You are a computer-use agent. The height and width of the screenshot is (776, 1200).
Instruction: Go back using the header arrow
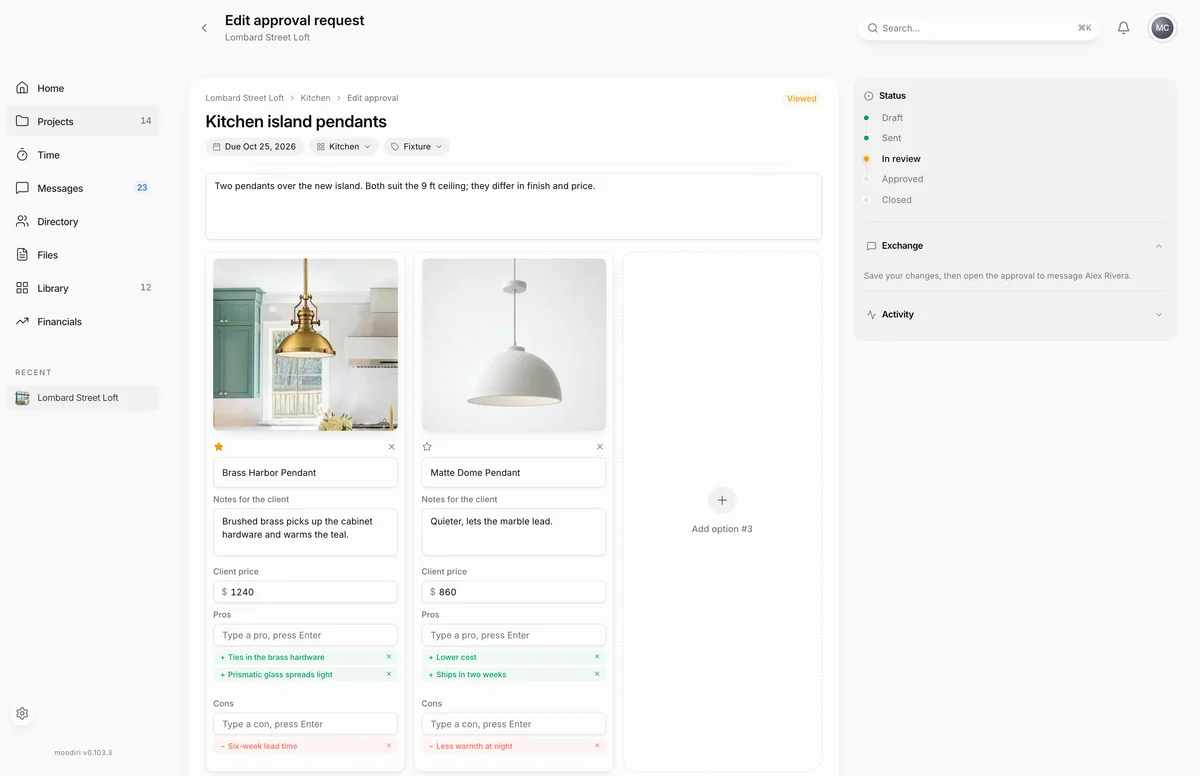pos(204,28)
